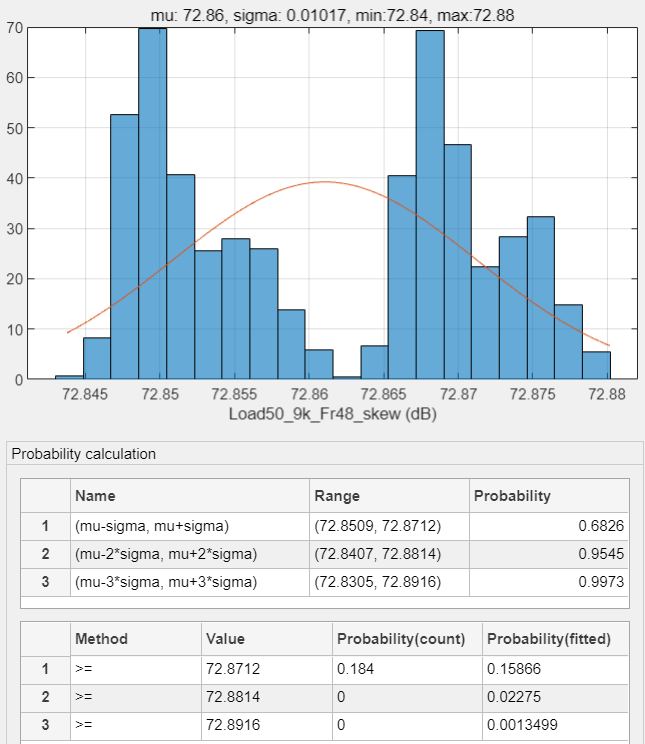Select cell (mu-2*sigma, mu+2*sigma)
Viewport: 645px width, 744px height.
coord(190,554)
